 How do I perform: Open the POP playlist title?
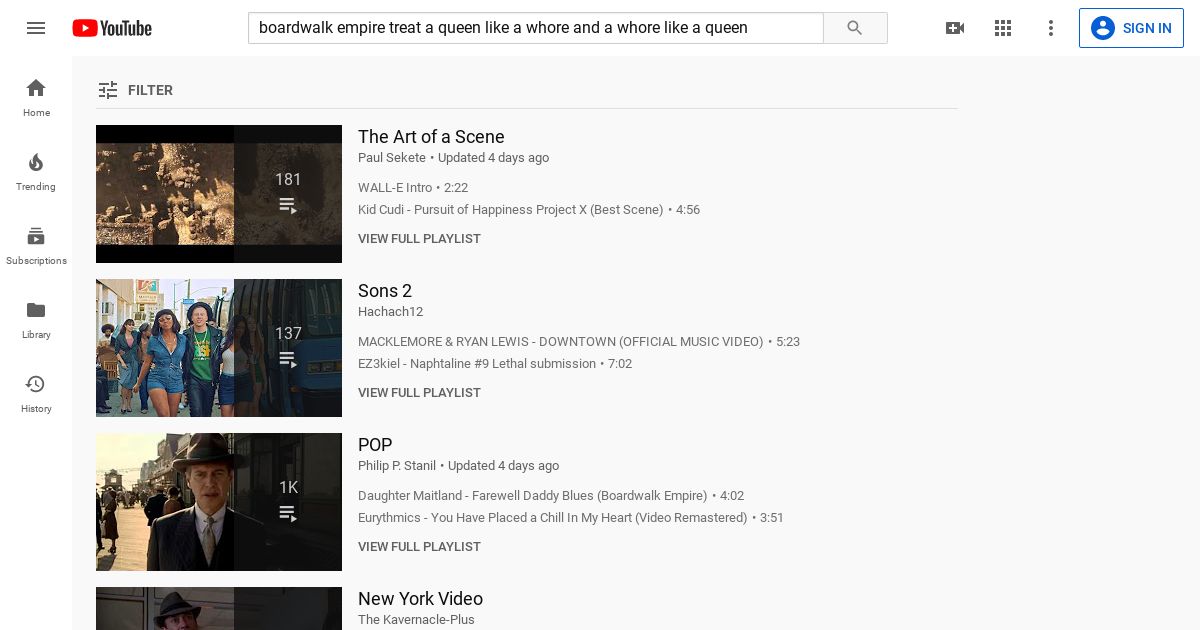click(375, 445)
